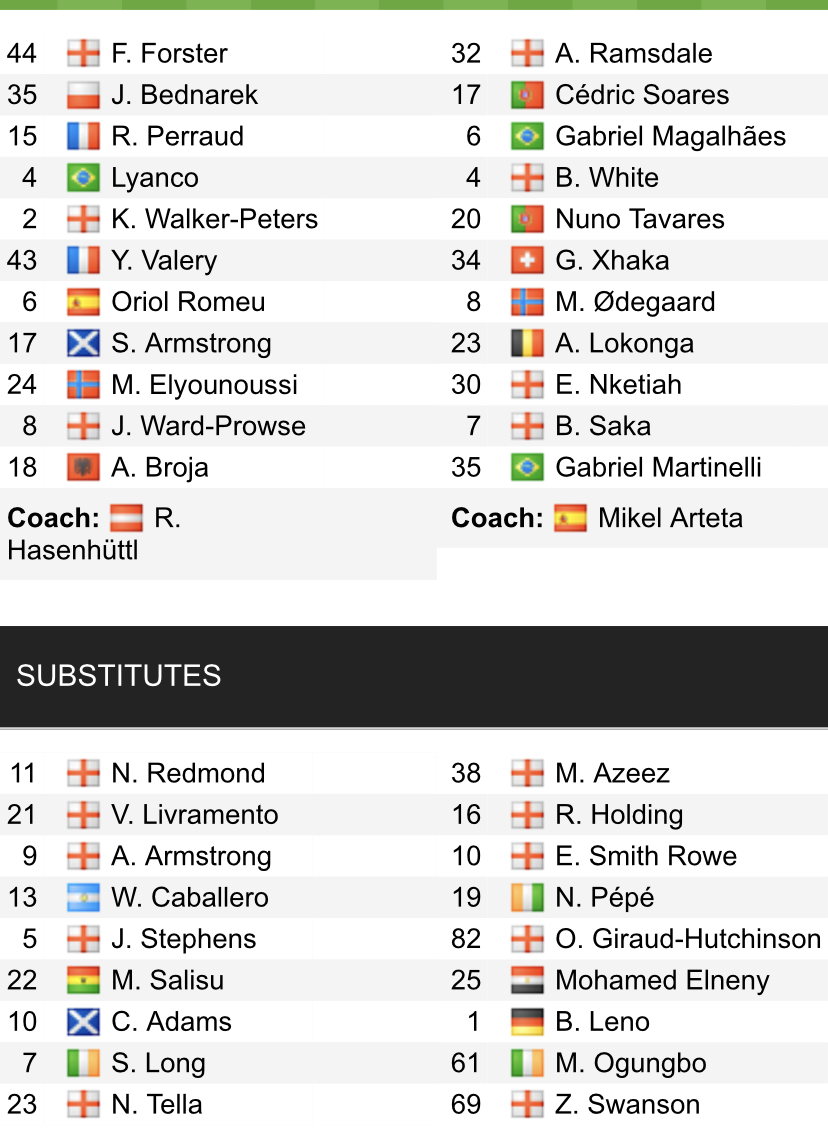Click the Belgium flag beside A. Lokonga
828x1142 pixels.
(527, 344)
